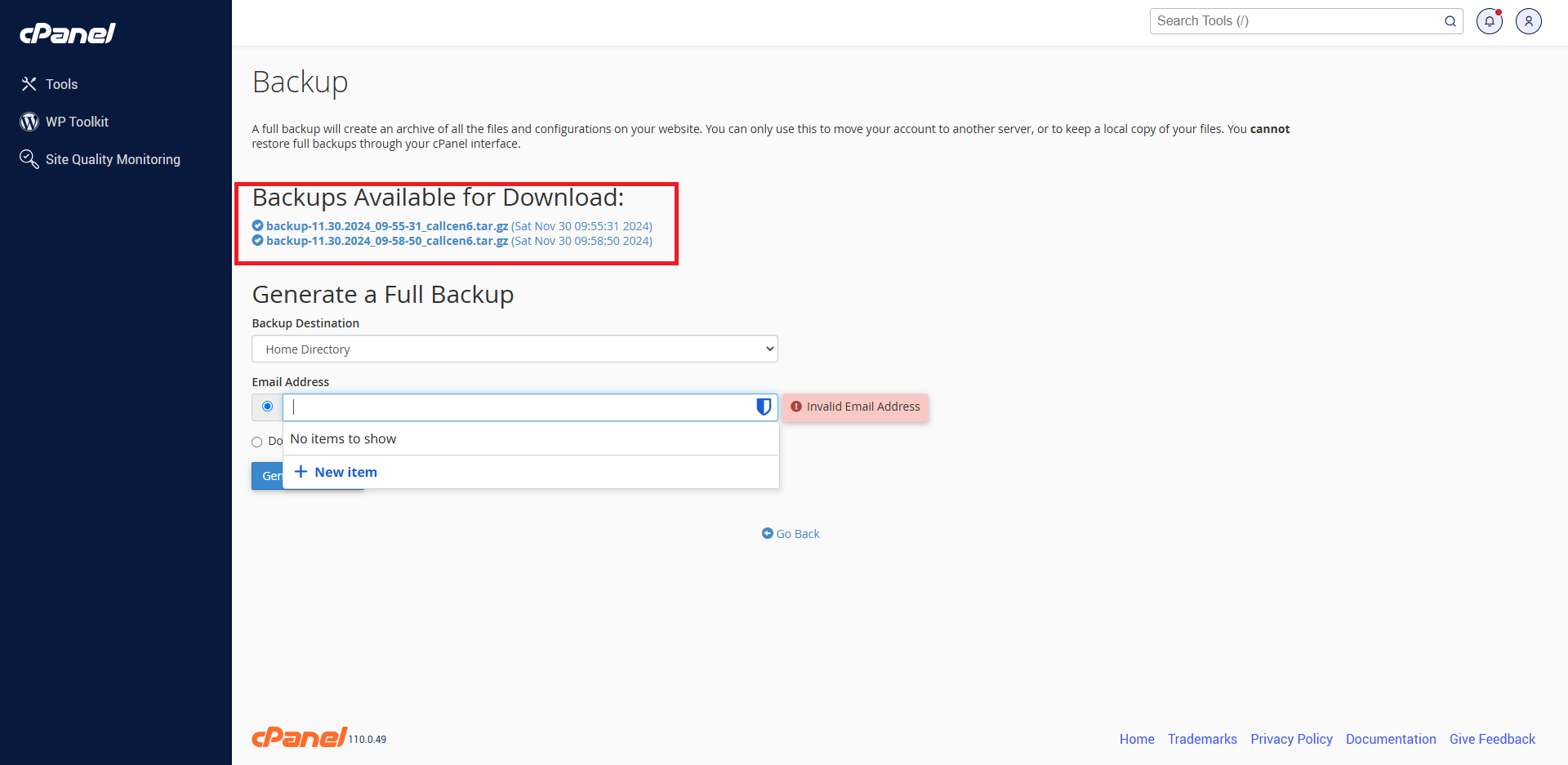Click the Bitwarden shield icon in email field
Image resolution: width=1568 pixels, height=765 pixels.
tap(764, 407)
